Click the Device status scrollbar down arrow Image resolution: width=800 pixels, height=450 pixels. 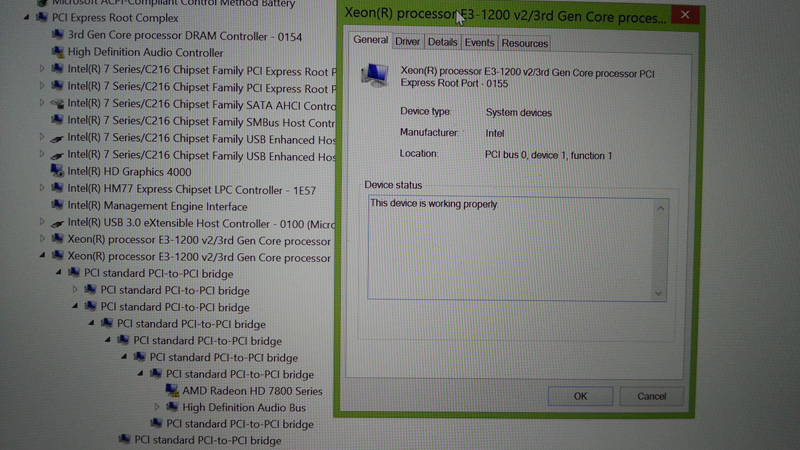pyautogui.click(x=659, y=293)
